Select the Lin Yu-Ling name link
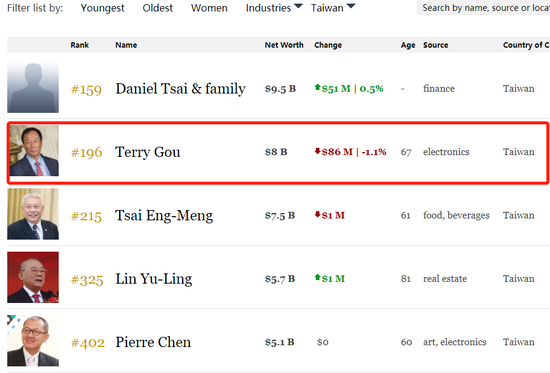550x373 pixels. pyautogui.click(x=154, y=279)
